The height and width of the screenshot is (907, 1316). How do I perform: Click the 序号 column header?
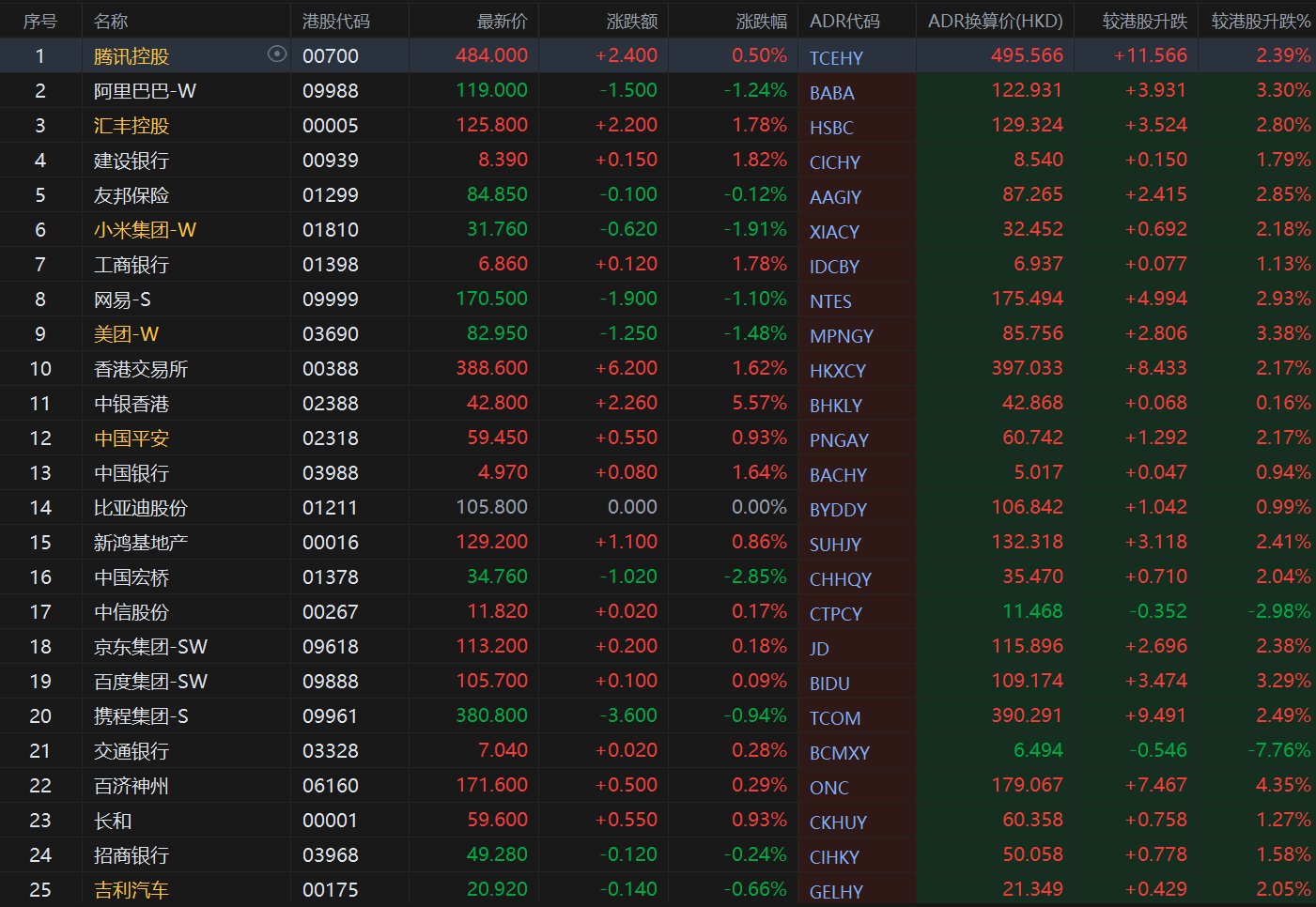pos(39,21)
